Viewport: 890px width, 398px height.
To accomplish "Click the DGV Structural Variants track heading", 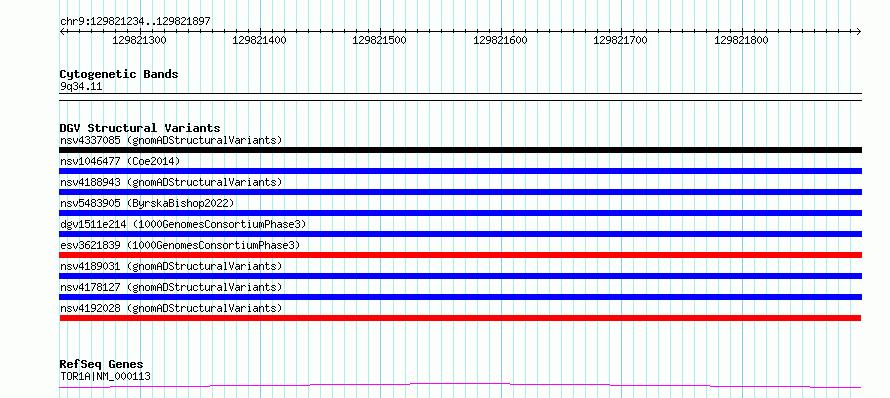I will point(140,128).
